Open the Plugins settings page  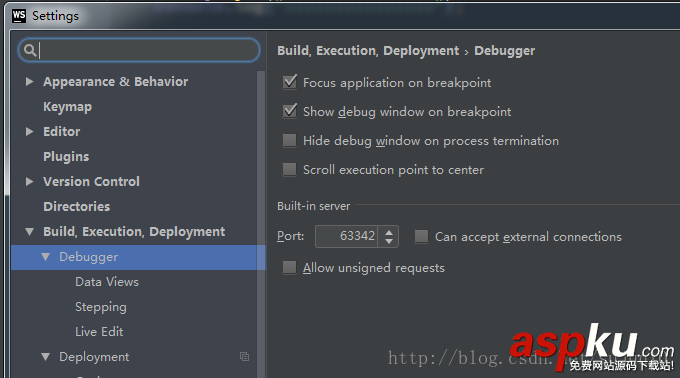tap(66, 156)
